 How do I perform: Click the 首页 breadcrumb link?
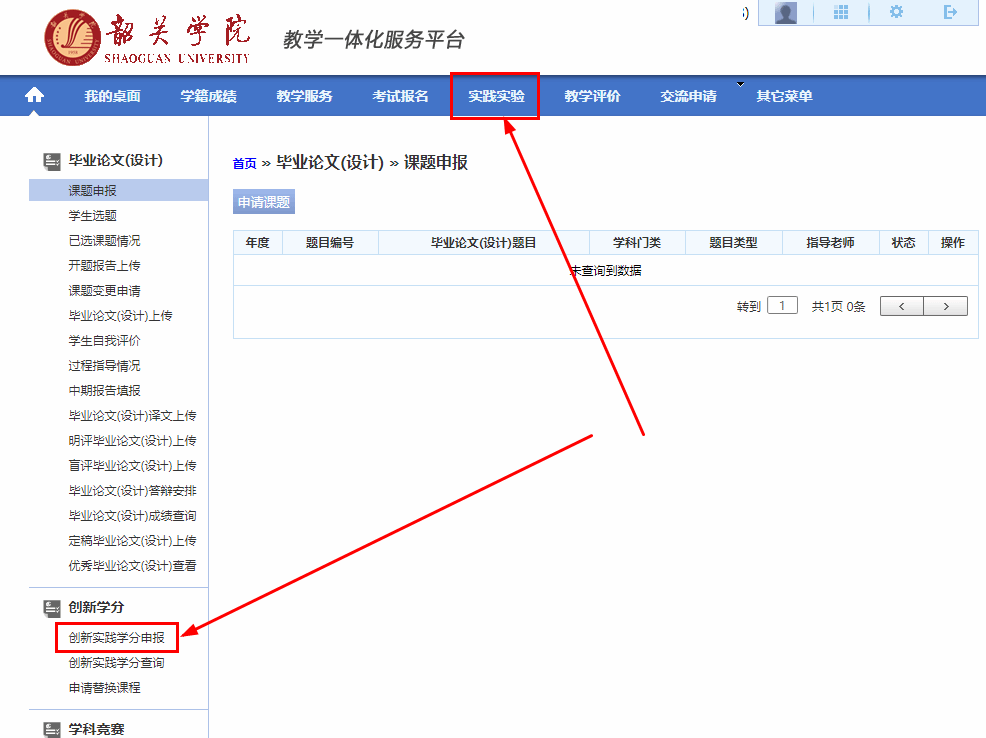[x=244, y=164]
